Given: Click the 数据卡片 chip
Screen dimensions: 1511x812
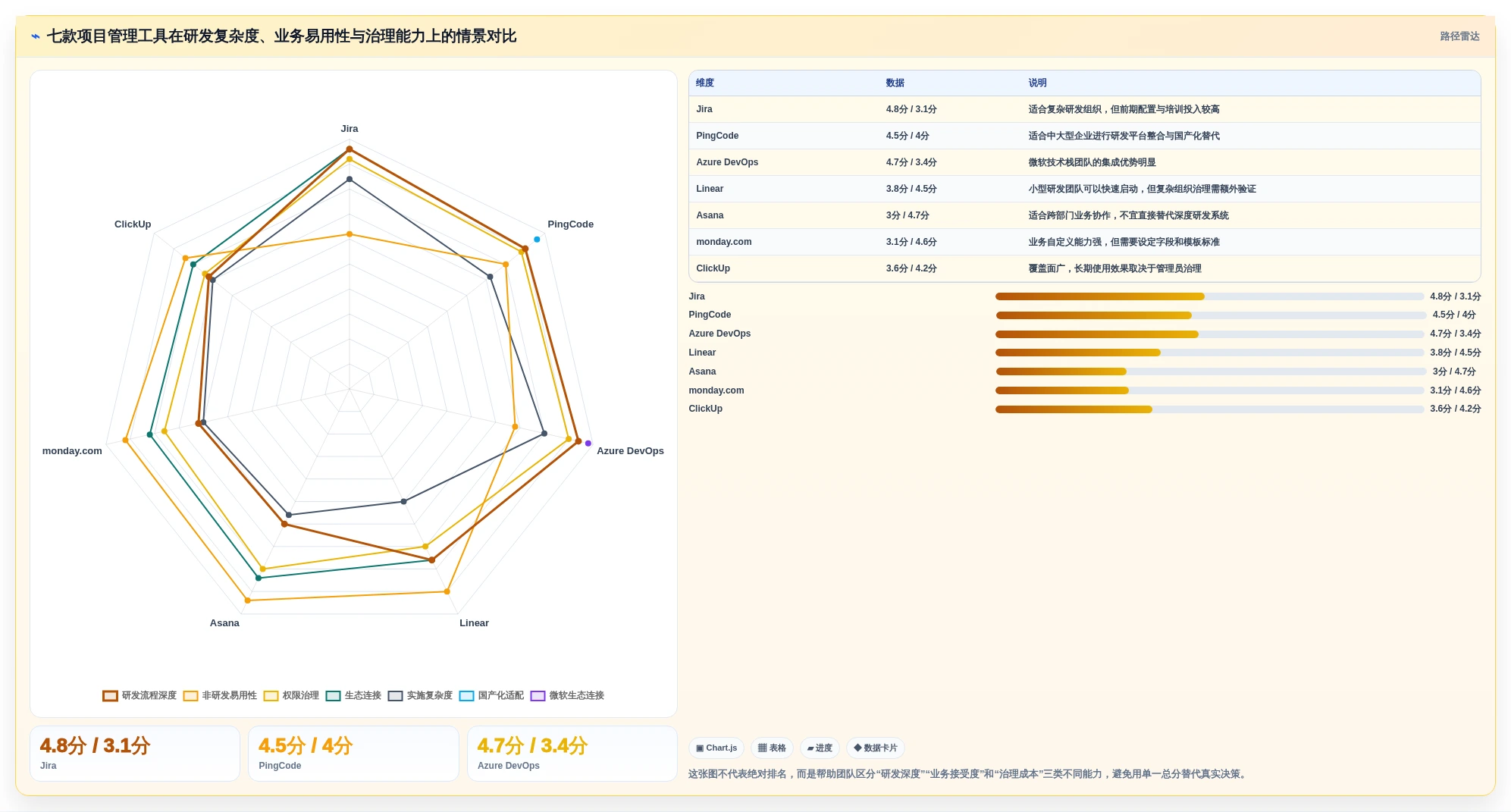Looking at the screenshot, I should 876,748.
